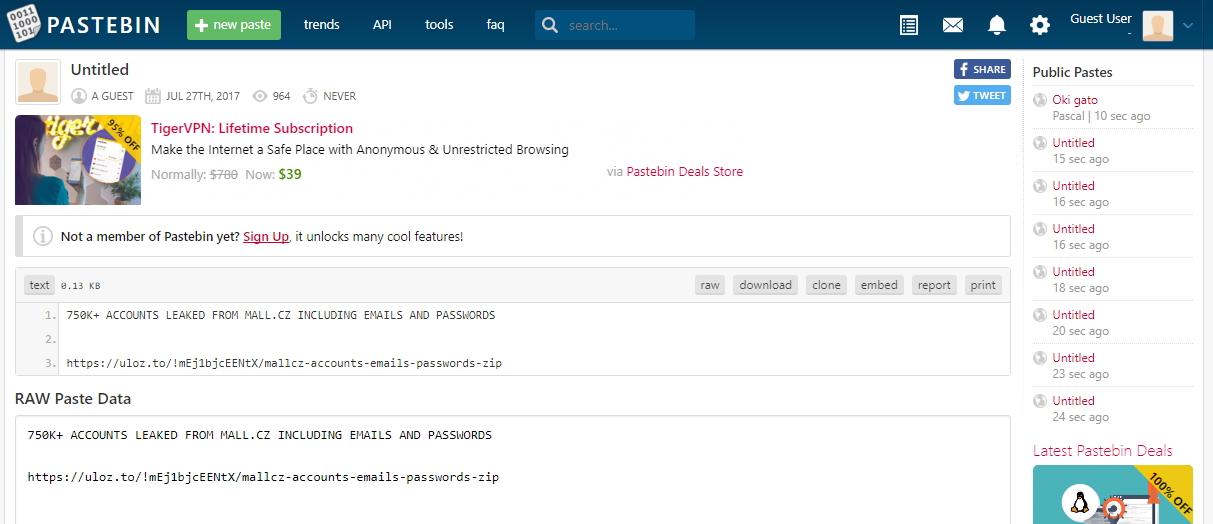The image size is (1213, 524).
Task: Share the paste on Facebook
Action: [982, 69]
